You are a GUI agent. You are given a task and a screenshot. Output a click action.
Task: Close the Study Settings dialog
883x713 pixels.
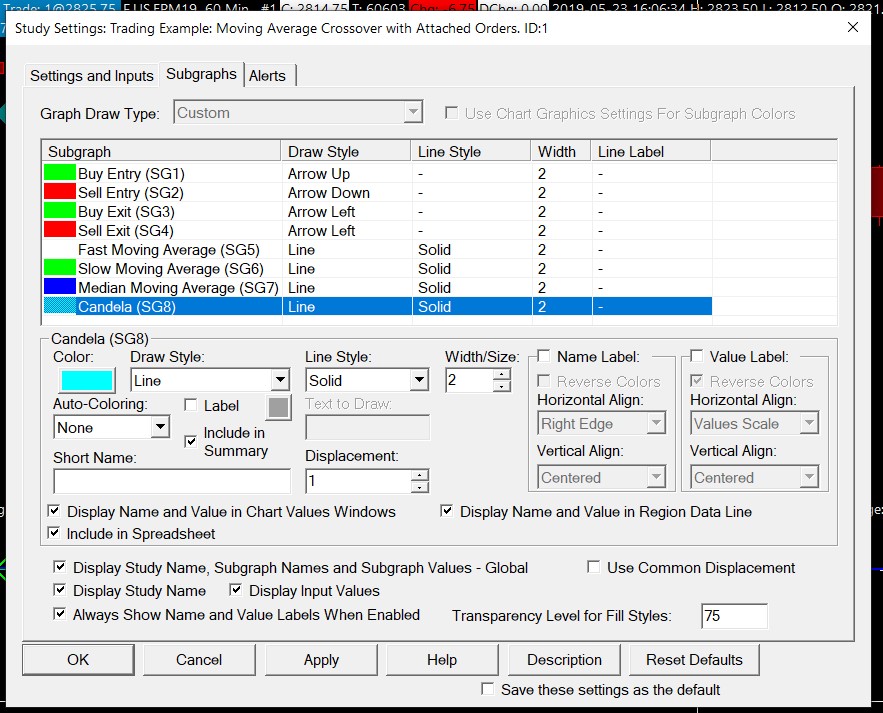click(x=853, y=28)
